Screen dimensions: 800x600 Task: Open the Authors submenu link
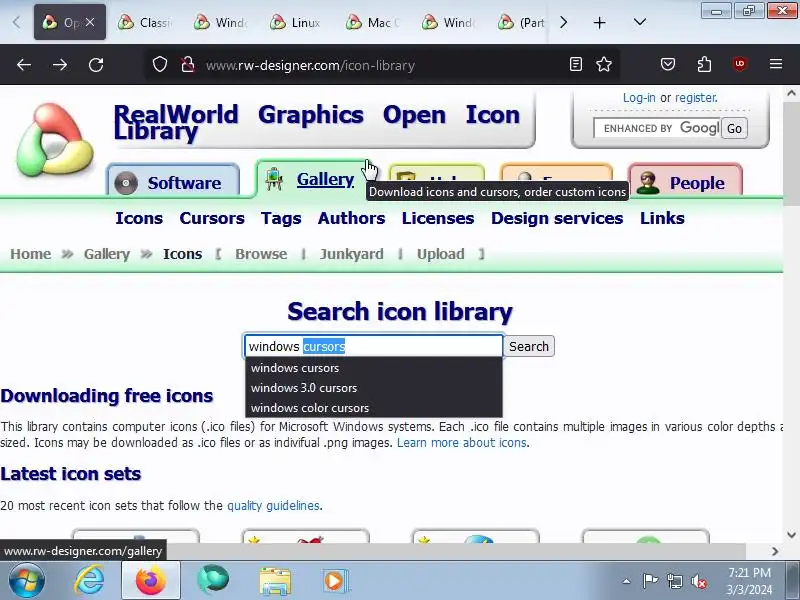351,218
